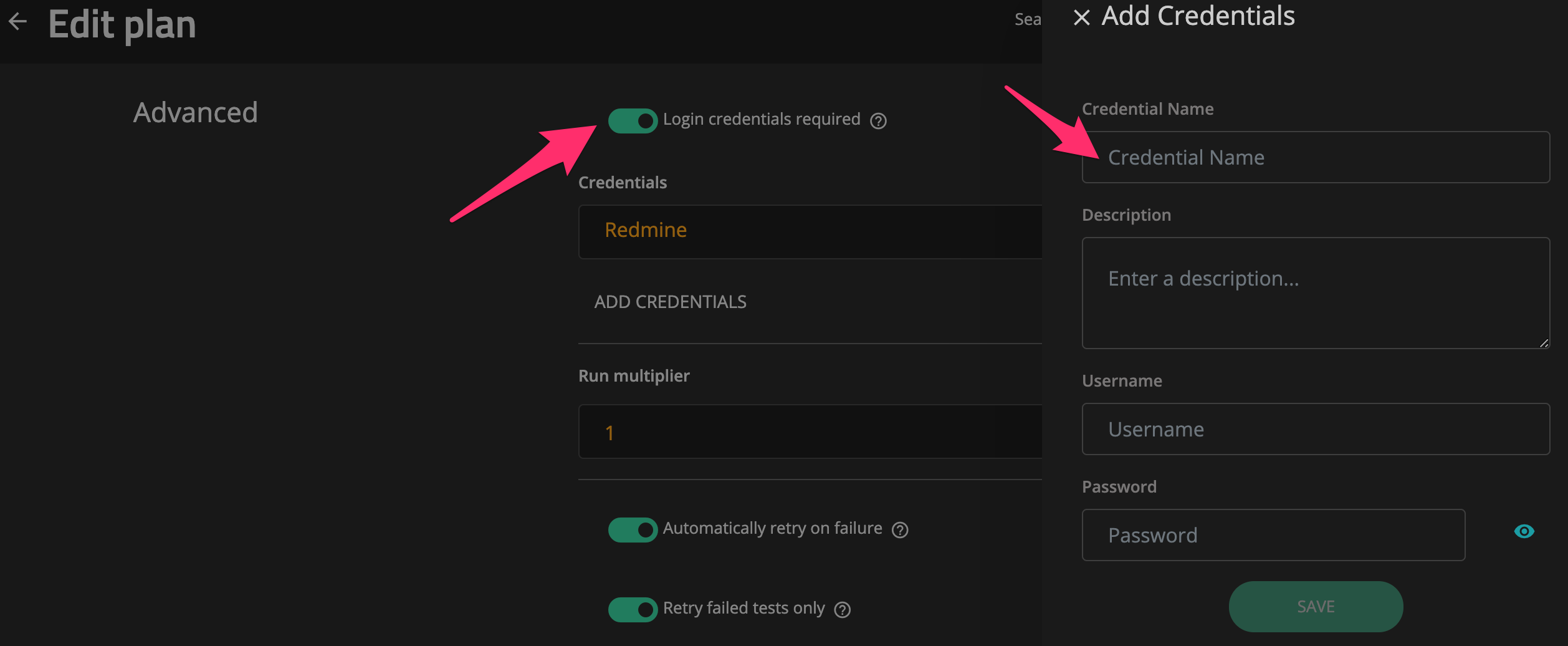Turn off Retry failed tests only switch
This screenshot has width=1568, height=646.
[633, 609]
